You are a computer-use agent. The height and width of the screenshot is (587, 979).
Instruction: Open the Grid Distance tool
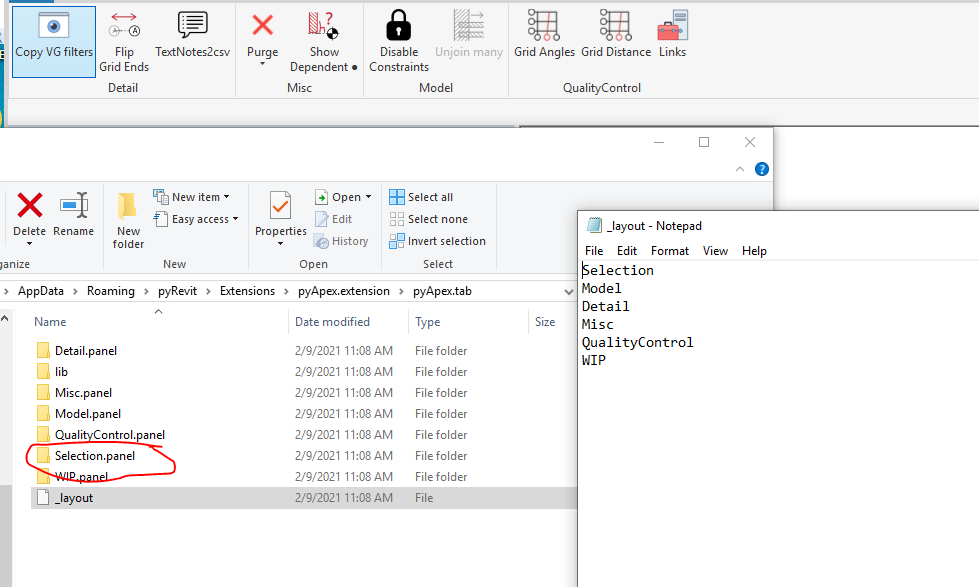tap(615, 40)
